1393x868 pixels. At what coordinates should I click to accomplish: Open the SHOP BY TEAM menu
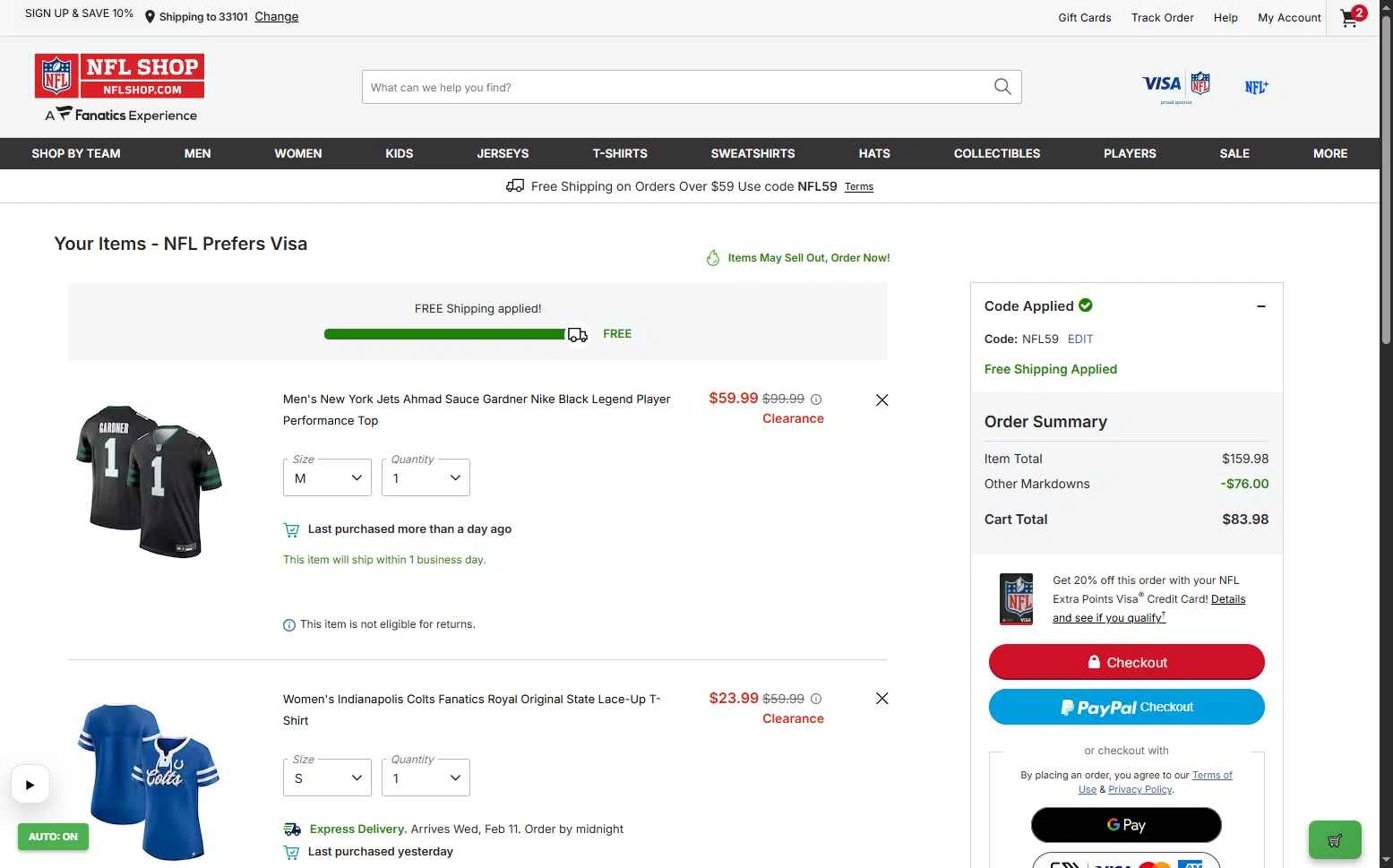[x=76, y=154]
